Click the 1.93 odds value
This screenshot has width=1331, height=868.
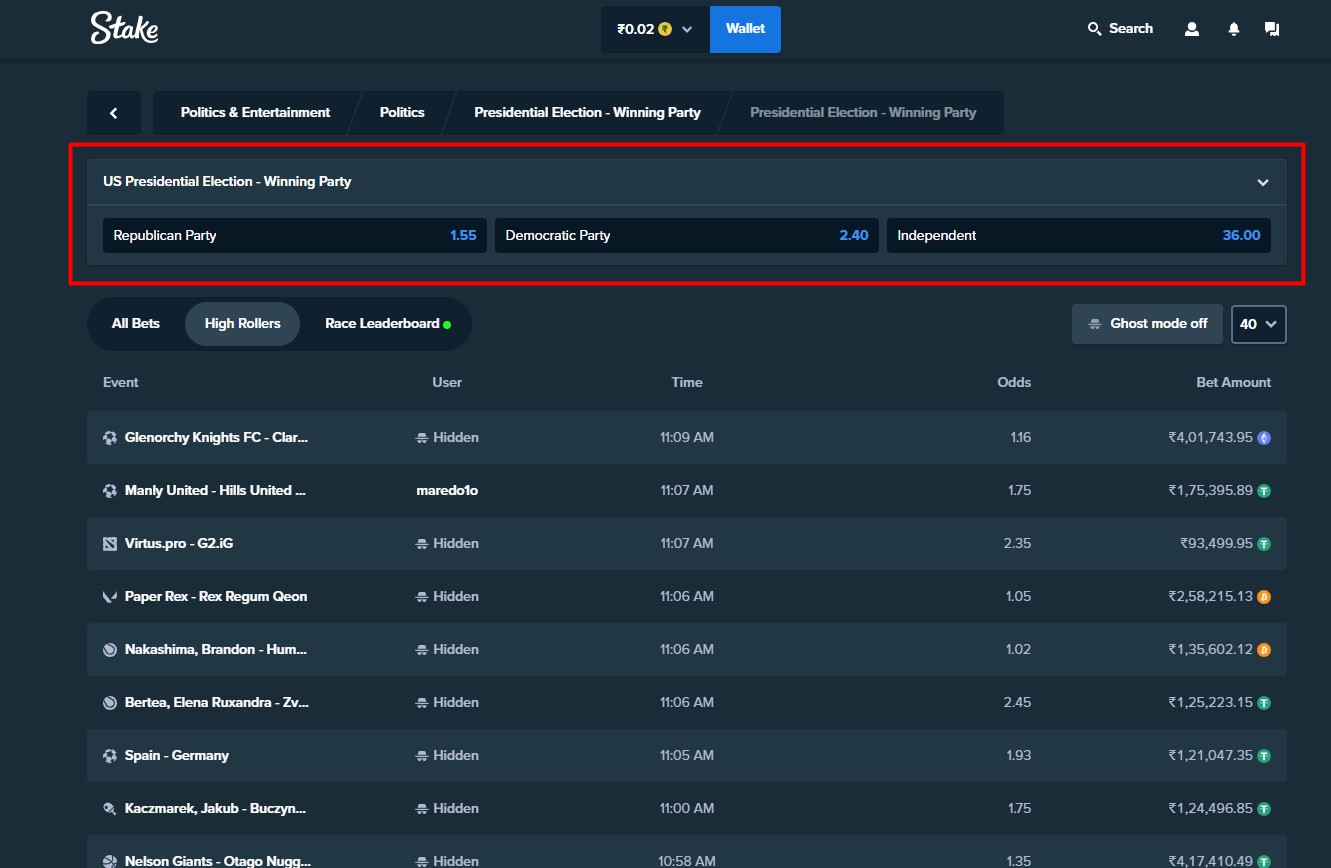pos(1018,755)
